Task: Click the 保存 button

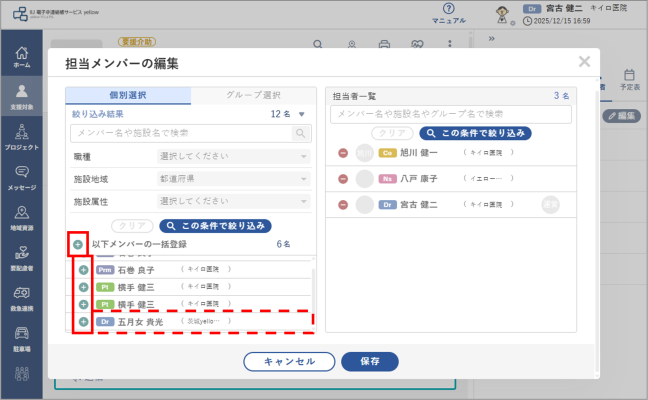Action: pos(370,362)
